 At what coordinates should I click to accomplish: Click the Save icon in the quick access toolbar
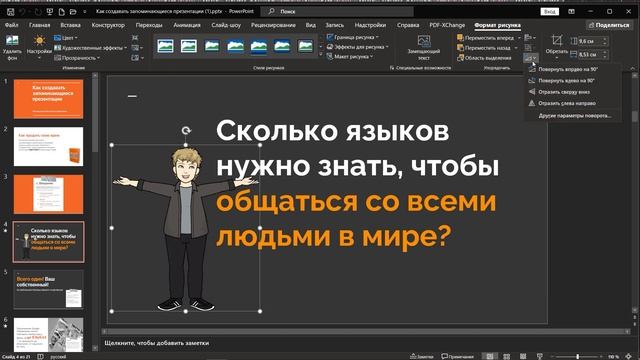(x=11, y=12)
